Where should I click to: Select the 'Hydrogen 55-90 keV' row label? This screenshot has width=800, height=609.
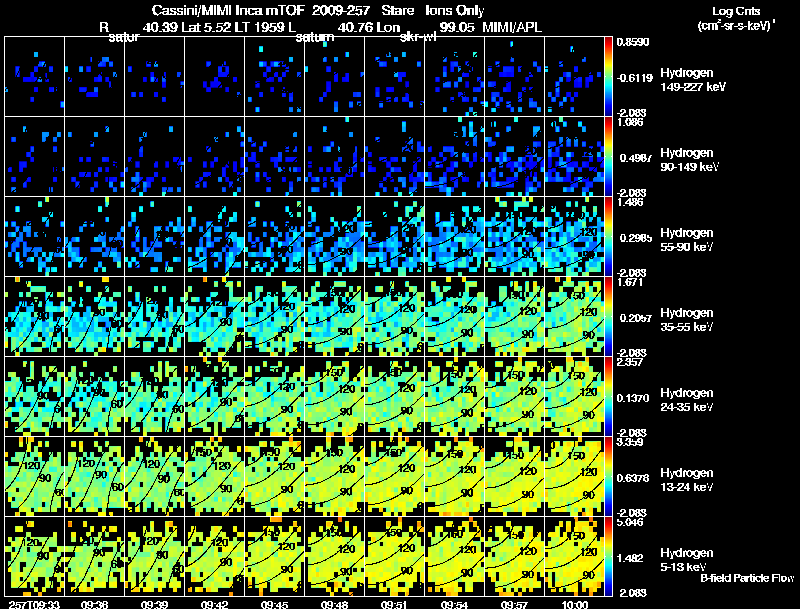(x=687, y=240)
